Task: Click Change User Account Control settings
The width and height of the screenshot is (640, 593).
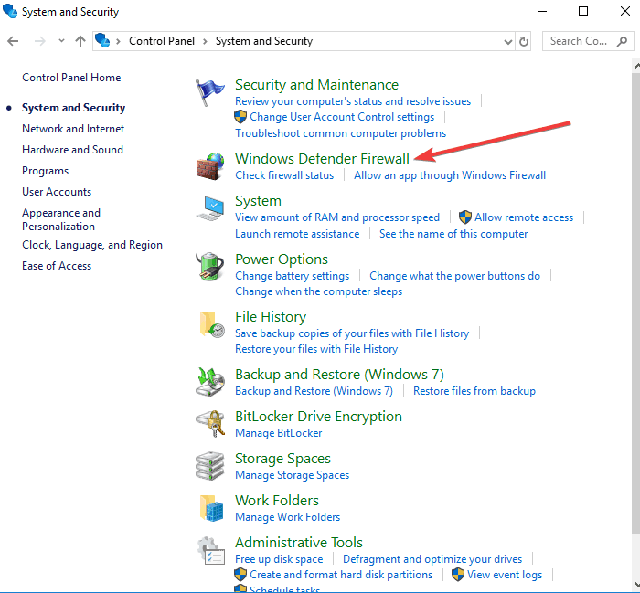Action: point(342,117)
